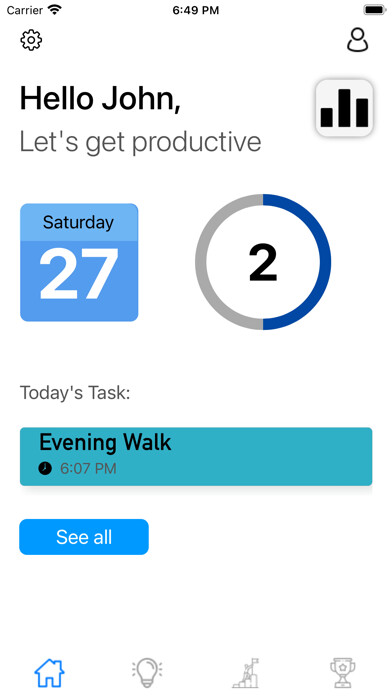Tap the 6:07 PM task time

88,468
